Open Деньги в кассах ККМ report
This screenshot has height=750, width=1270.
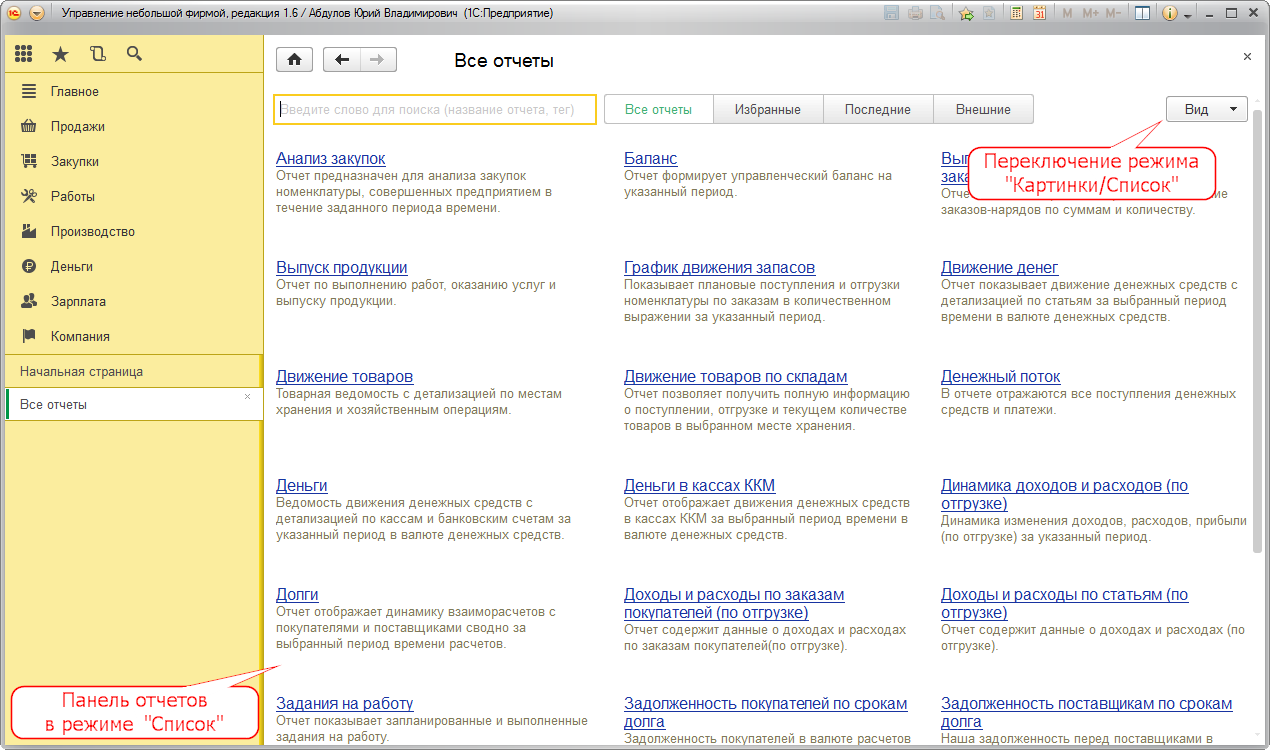(x=699, y=485)
